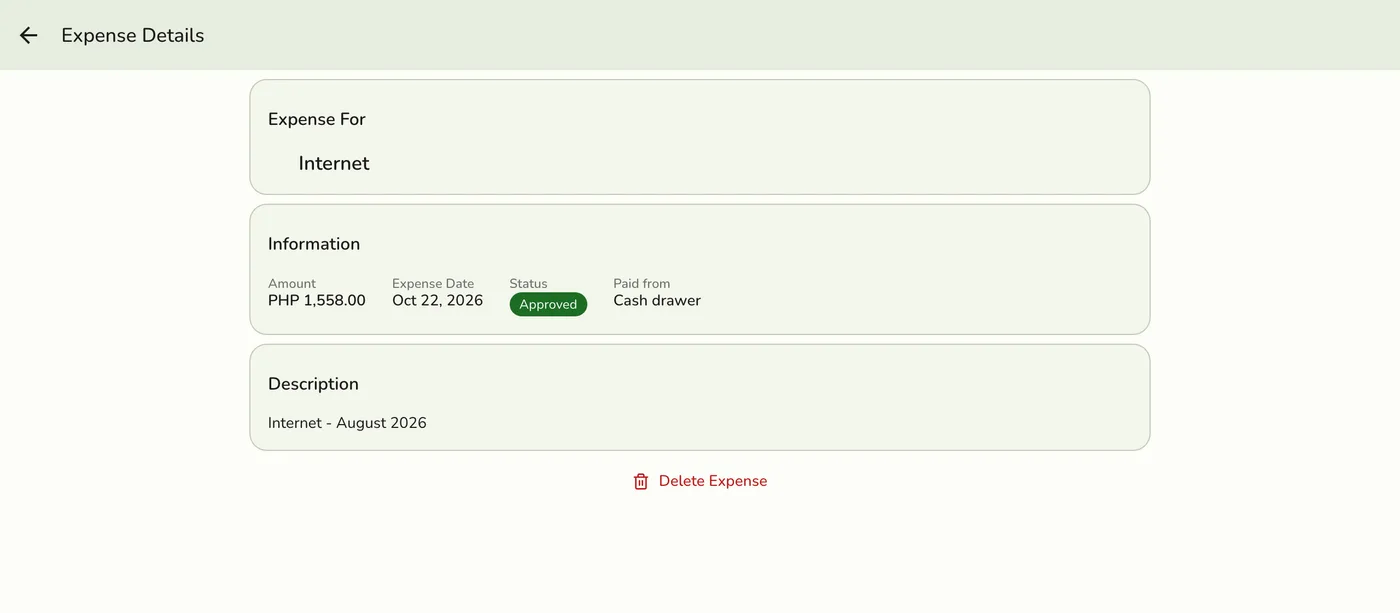Click the Information section heading
This screenshot has height=613, width=1400.
(314, 244)
